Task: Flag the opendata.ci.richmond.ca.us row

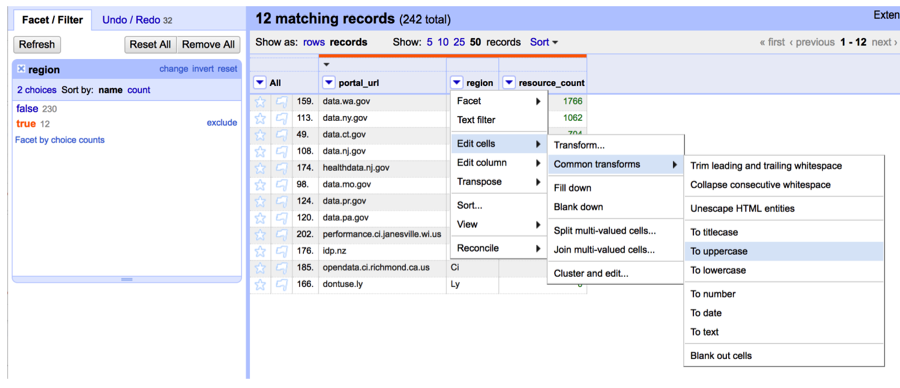Action: [281, 267]
